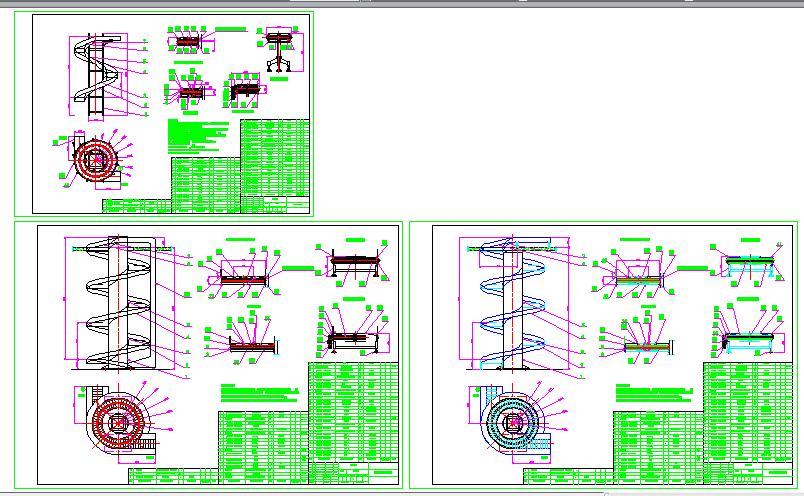
Task: Select the small top-left drawing sheet
Action: (164, 114)
